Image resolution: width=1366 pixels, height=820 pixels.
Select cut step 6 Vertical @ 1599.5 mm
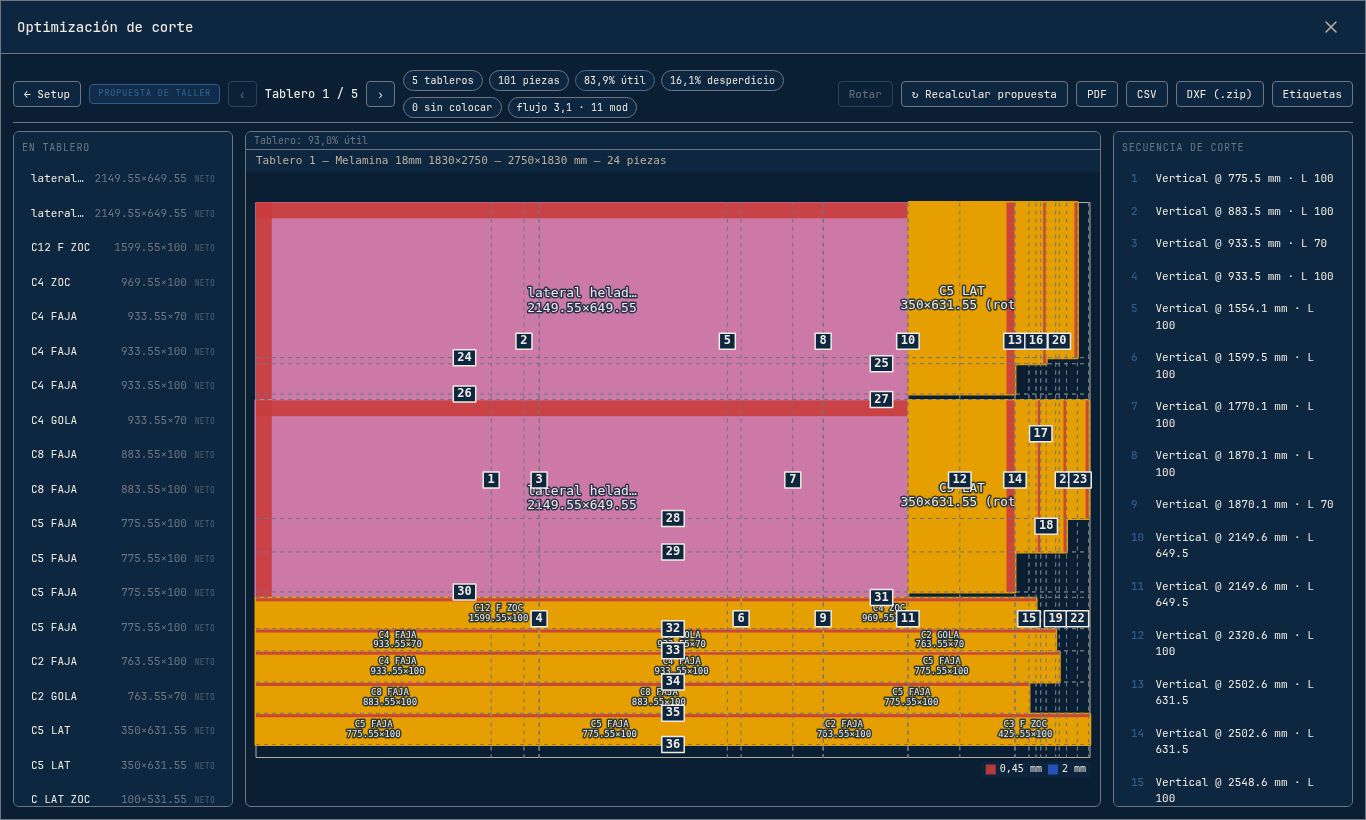click(1232, 366)
